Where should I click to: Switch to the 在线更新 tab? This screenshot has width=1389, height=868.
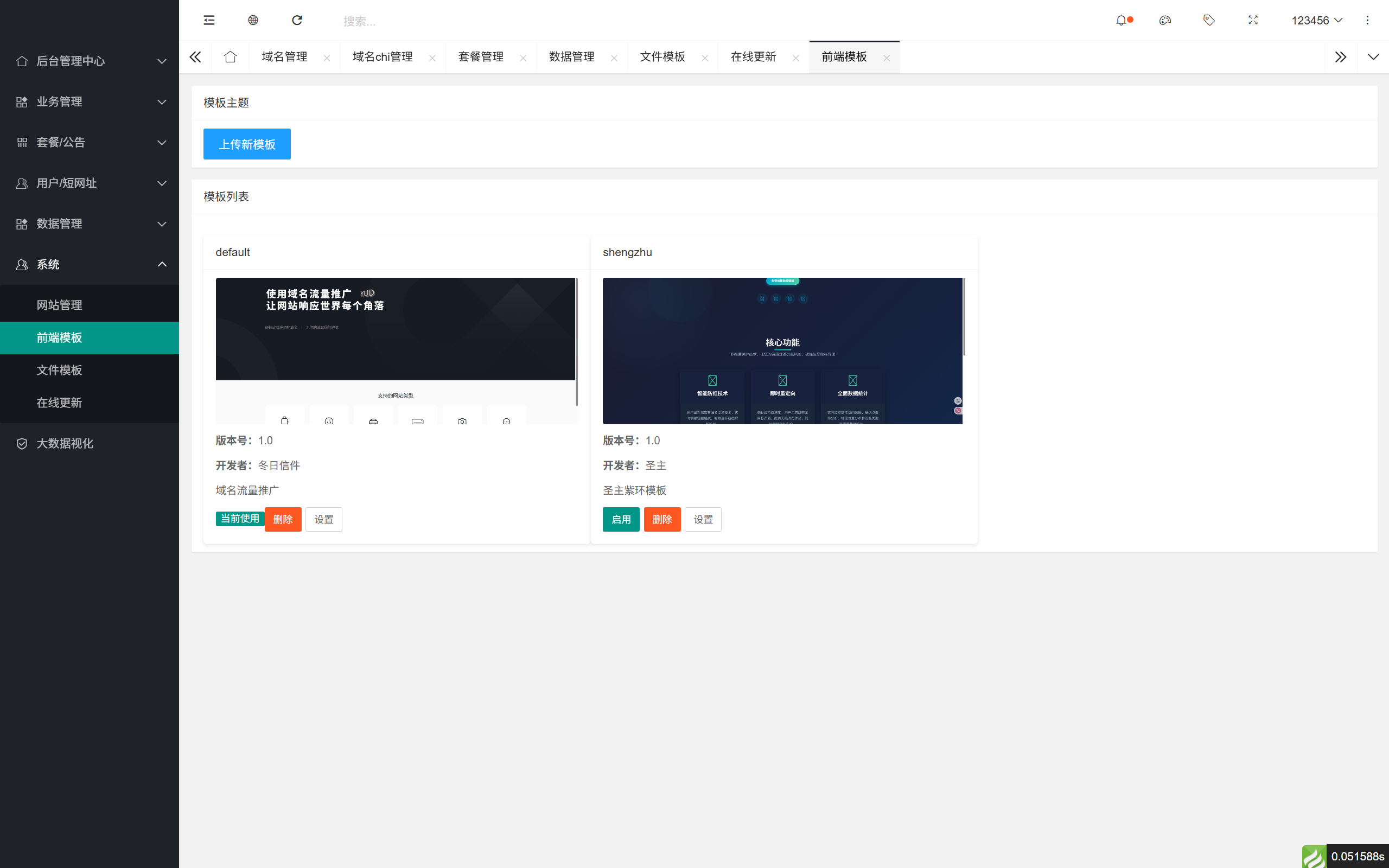753,57
